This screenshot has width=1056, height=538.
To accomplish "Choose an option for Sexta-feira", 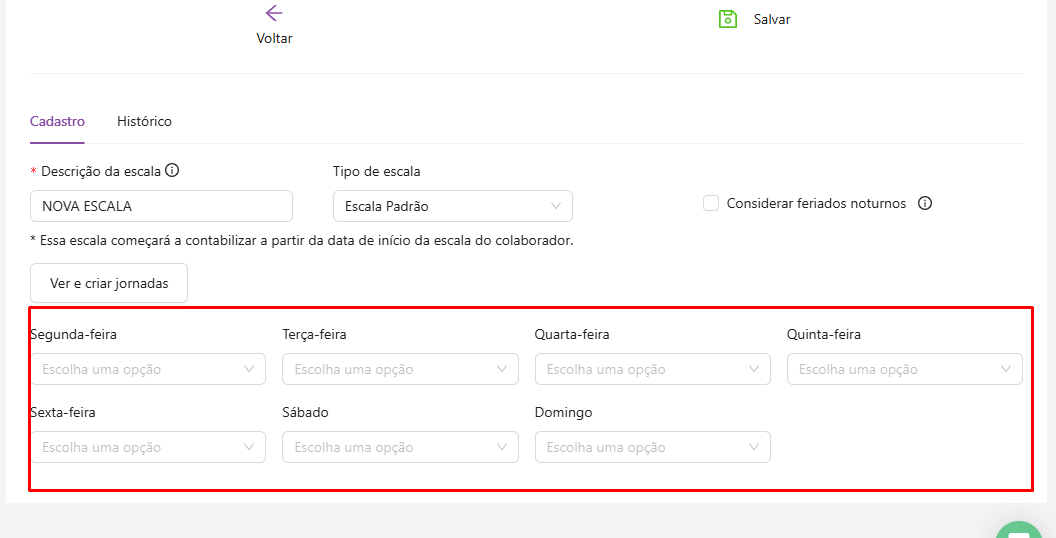I will [148, 447].
